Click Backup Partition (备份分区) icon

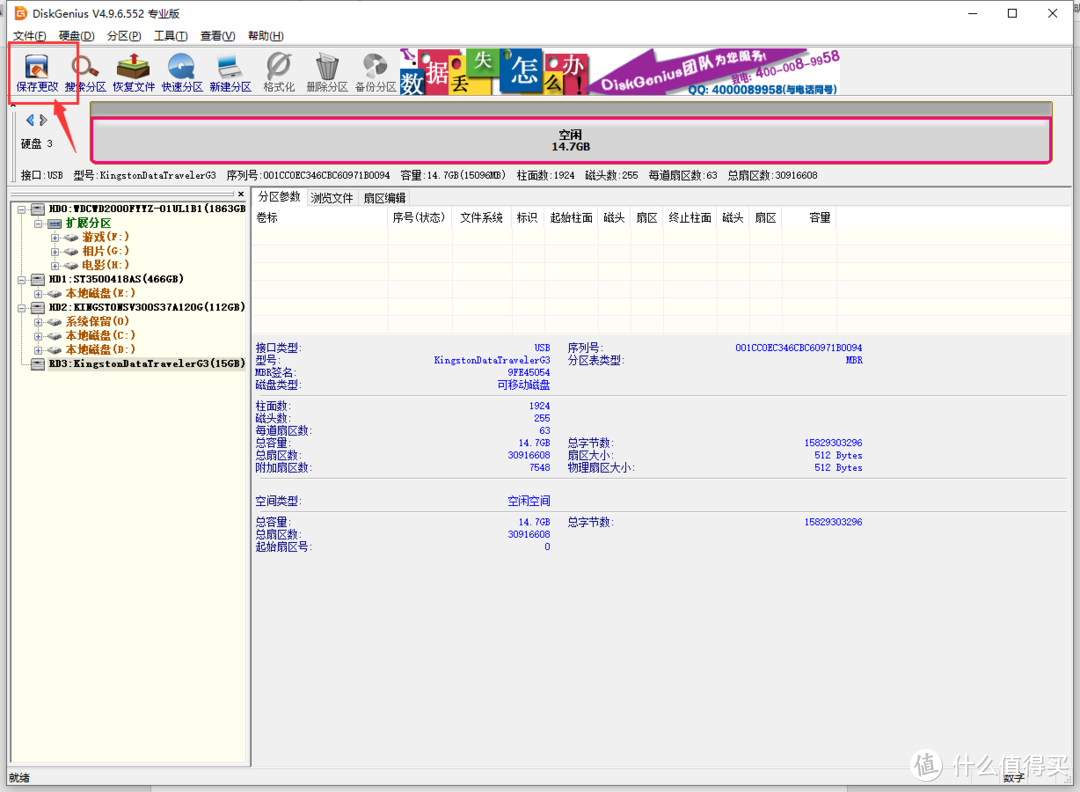tap(375, 73)
